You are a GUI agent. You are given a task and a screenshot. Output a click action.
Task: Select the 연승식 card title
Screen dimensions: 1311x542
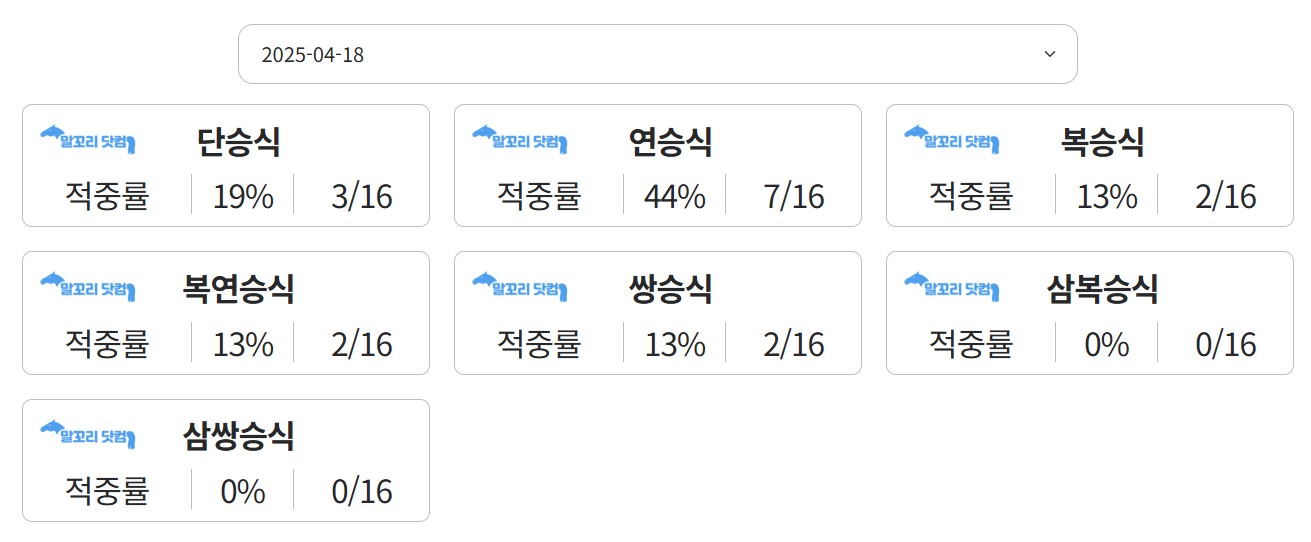(671, 142)
